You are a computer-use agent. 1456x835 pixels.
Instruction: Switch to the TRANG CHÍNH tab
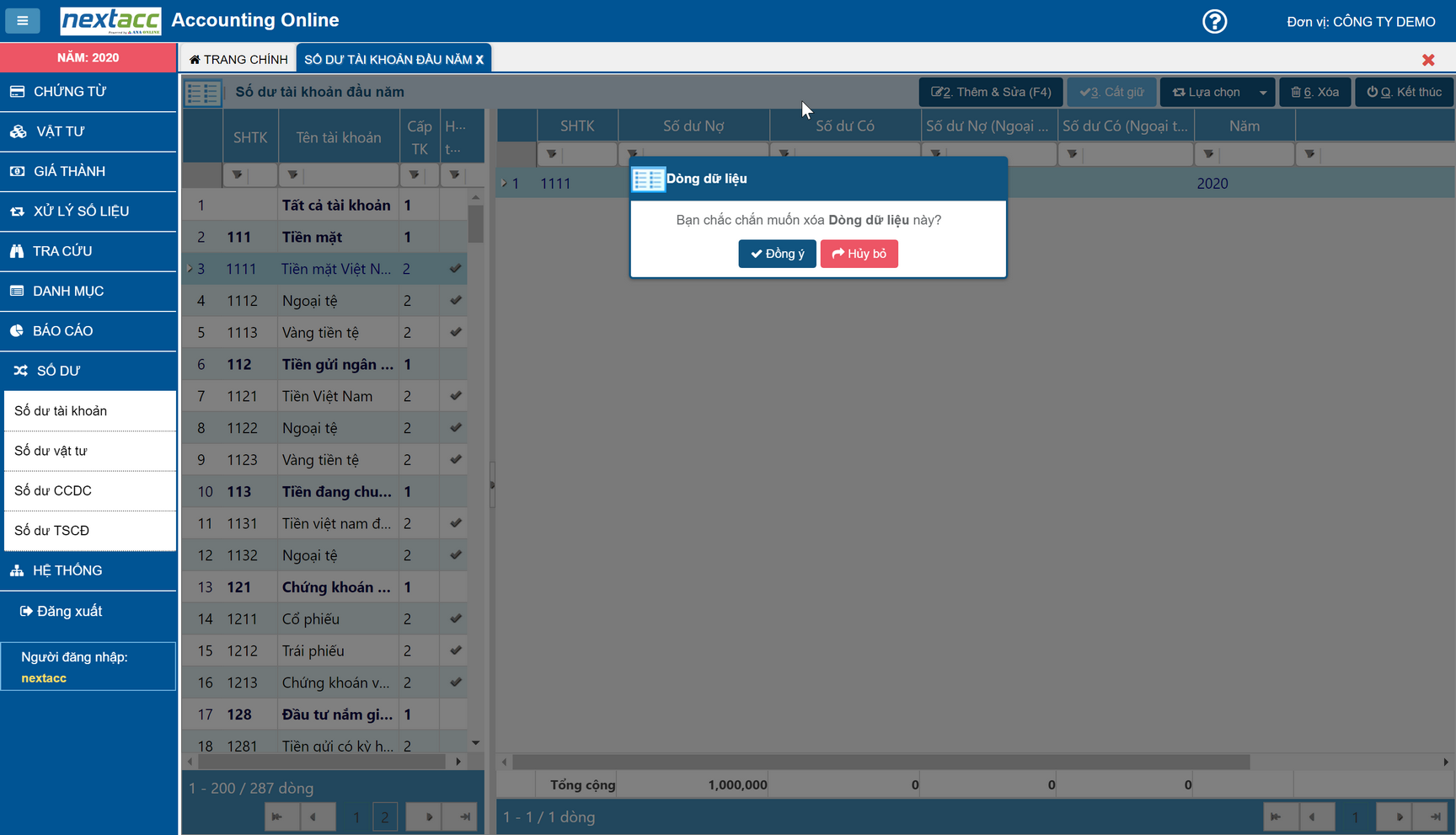(x=238, y=60)
